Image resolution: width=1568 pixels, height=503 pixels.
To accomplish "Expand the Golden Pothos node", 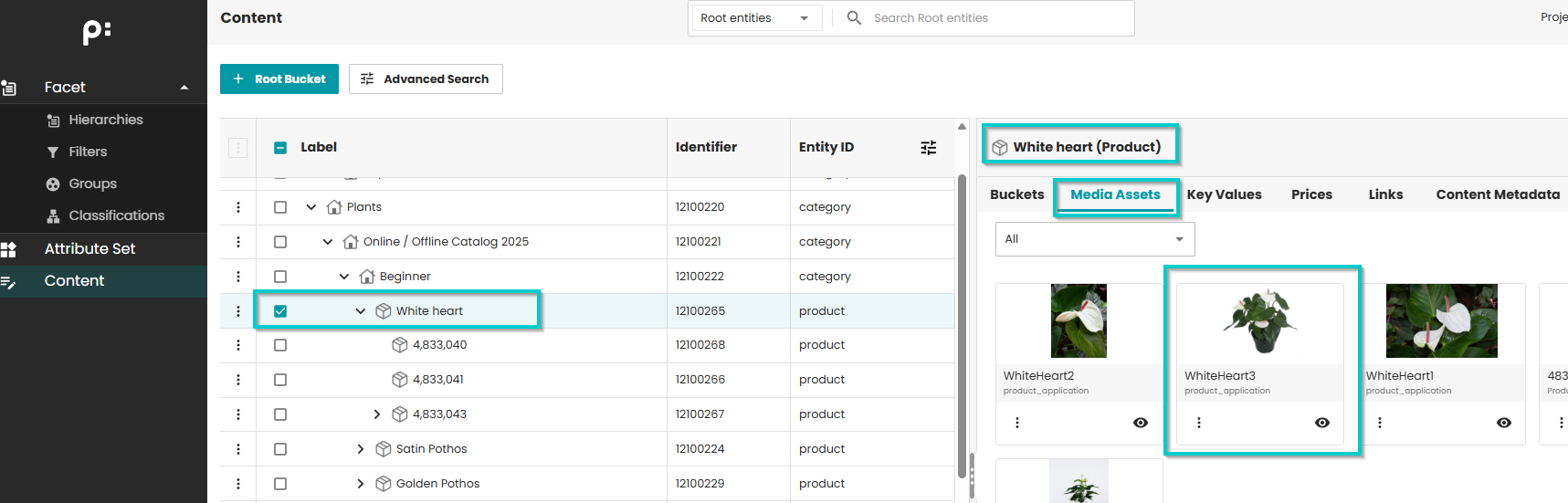I will pyautogui.click(x=361, y=484).
